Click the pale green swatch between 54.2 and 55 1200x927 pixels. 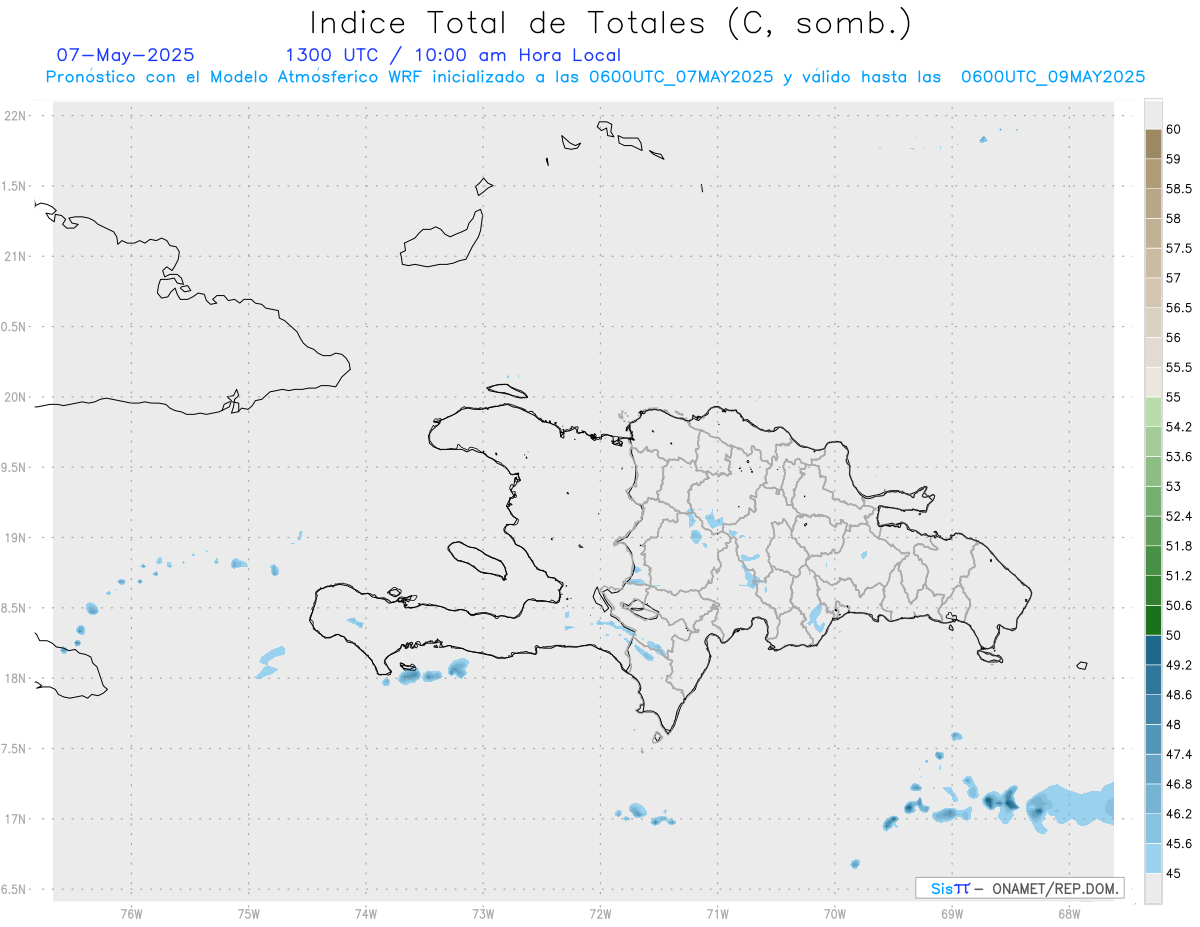click(x=1153, y=412)
